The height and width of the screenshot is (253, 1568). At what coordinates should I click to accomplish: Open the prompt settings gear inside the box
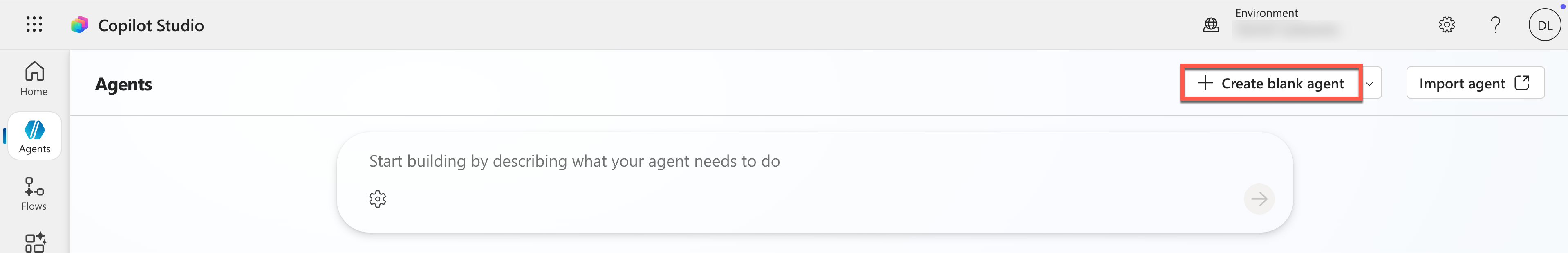tap(377, 199)
